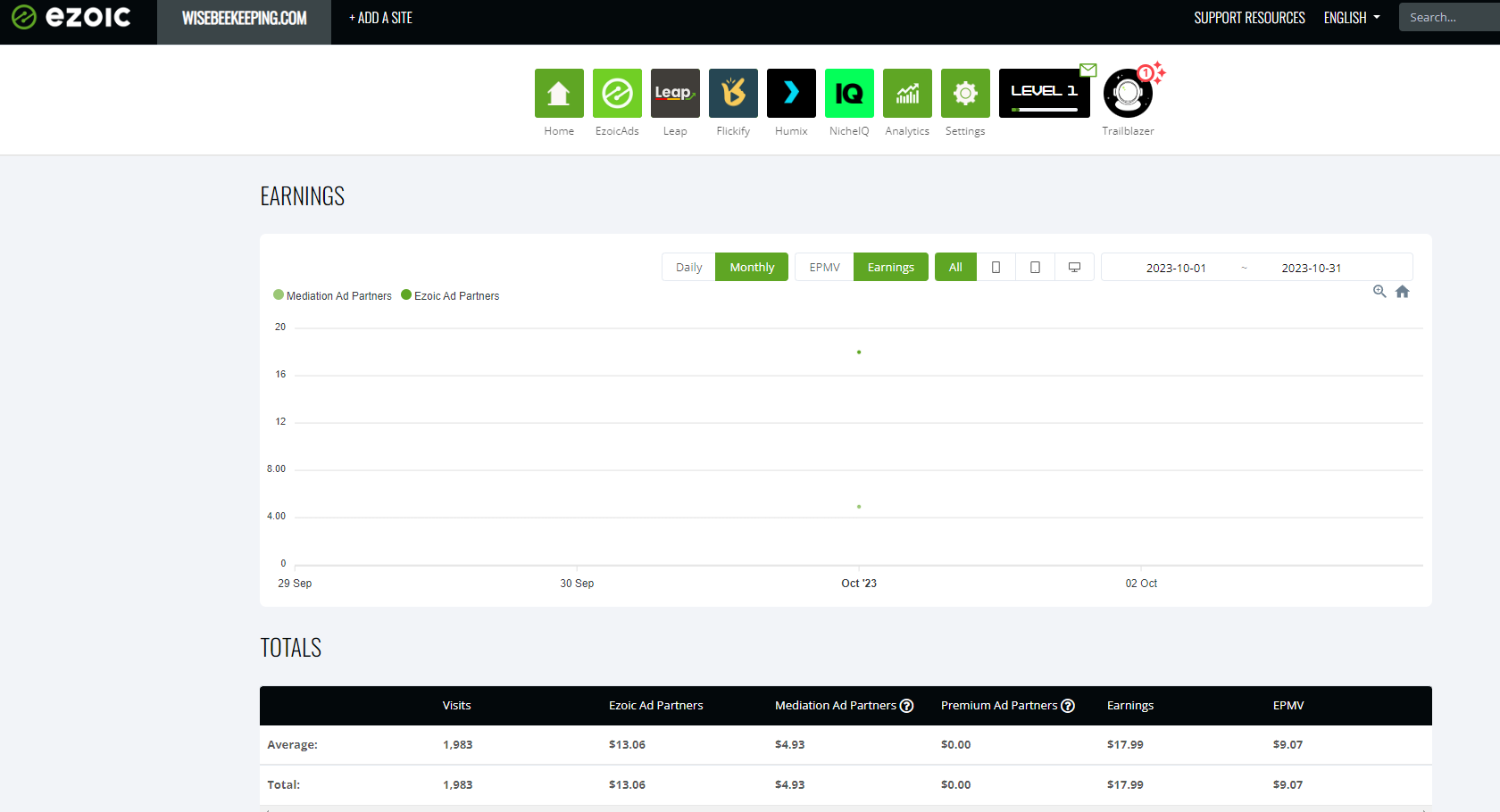Toggle Ezoic Ad Partners legend series
This screenshot has width=1500, height=812.
pyautogui.click(x=451, y=295)
